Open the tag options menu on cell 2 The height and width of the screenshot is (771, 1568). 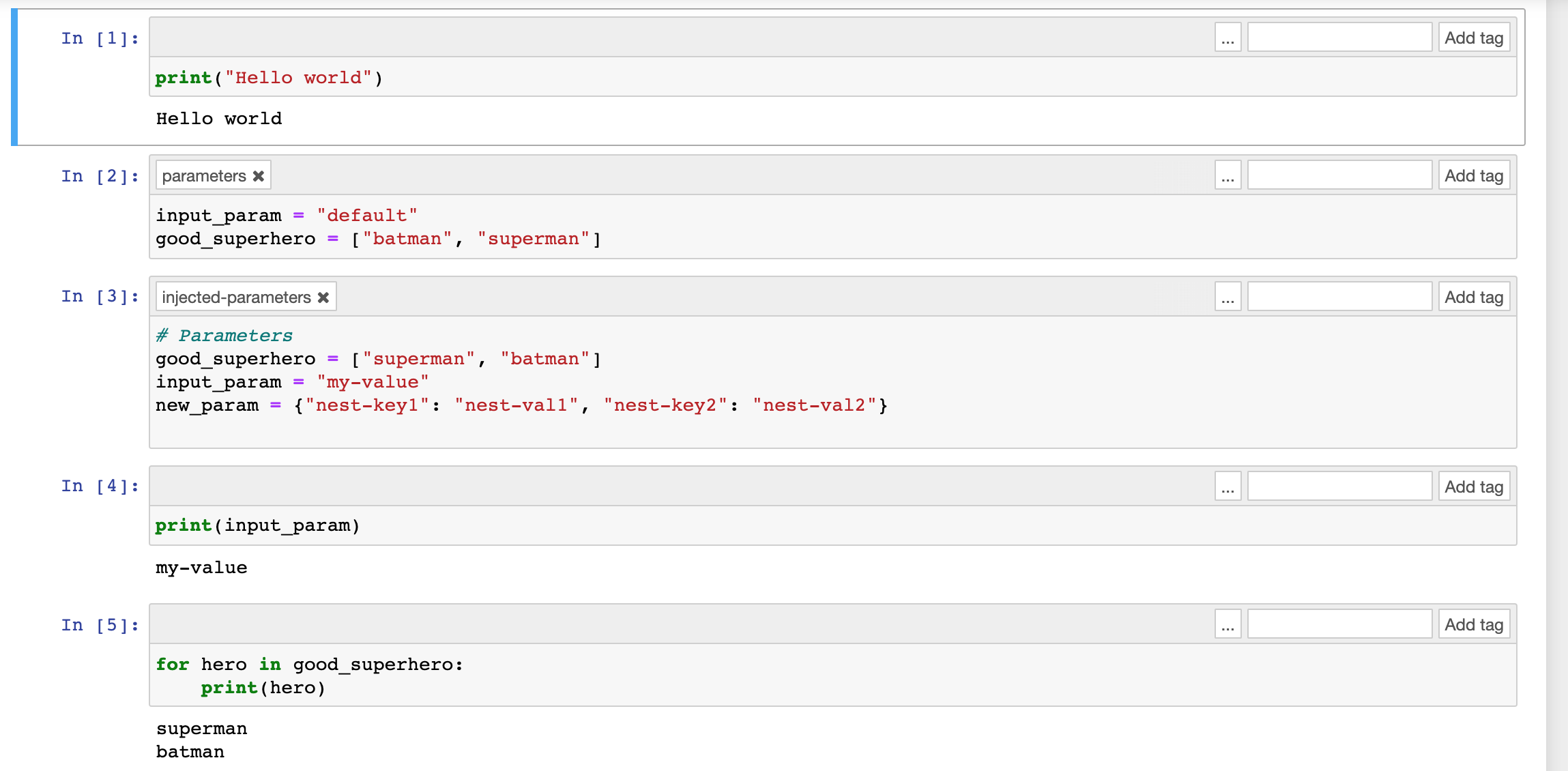1227,175
